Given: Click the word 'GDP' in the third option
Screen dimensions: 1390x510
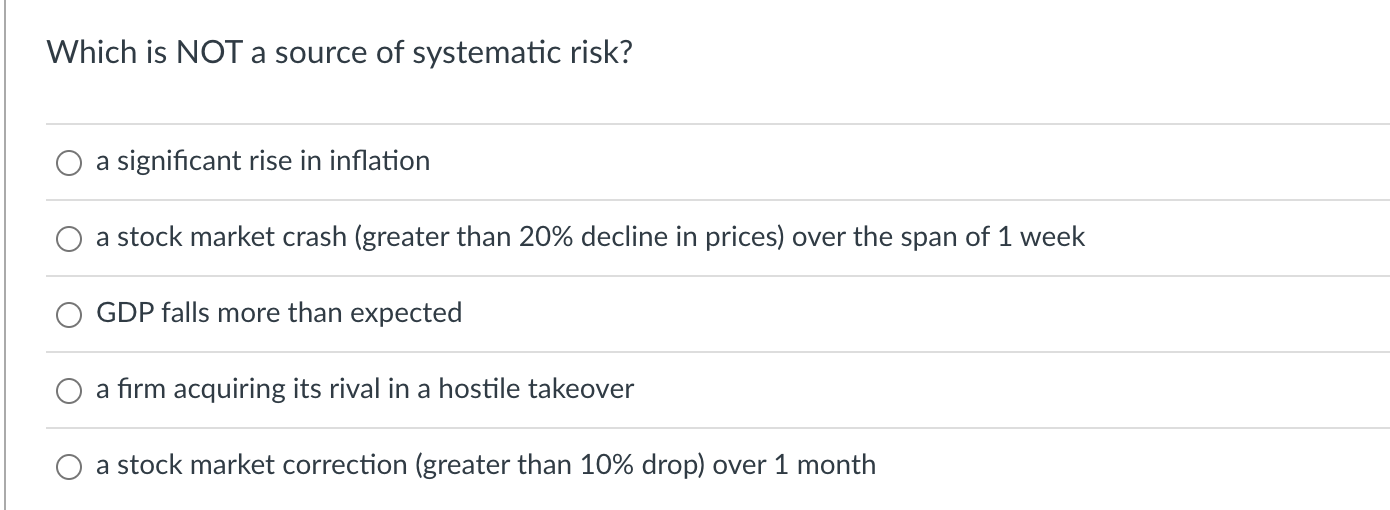Looking at the screenshot, I should (122, 313).
